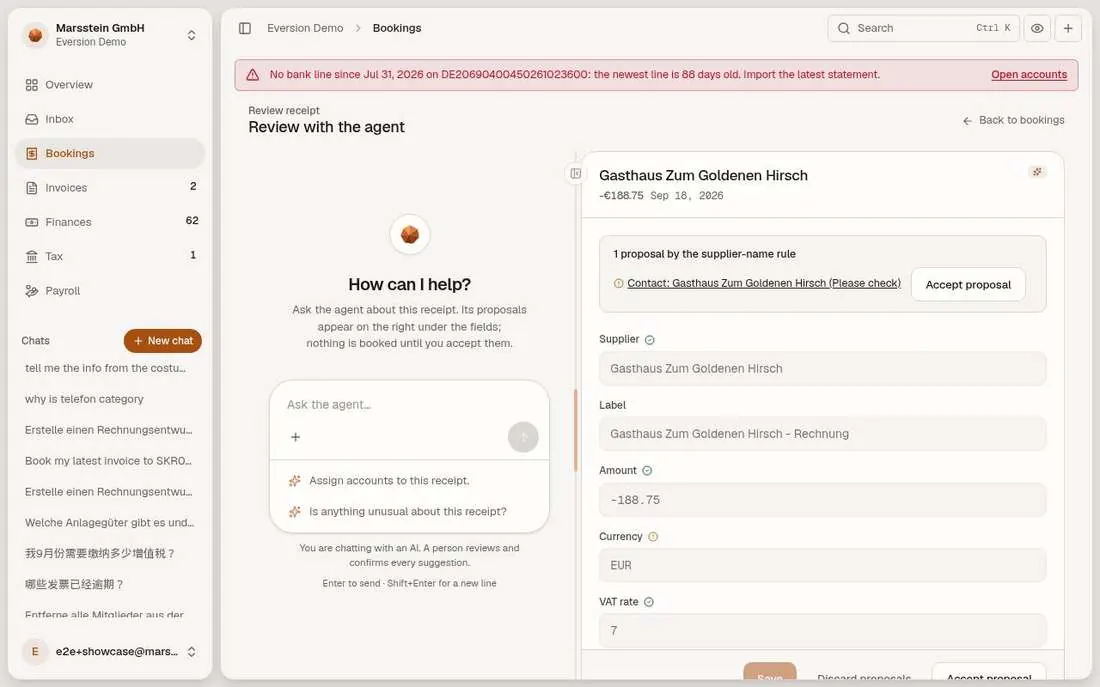The height and width of the screenshot is (687, 1100).
Task: Click the plus attachment icon in chat box
Action: (295, 437)
